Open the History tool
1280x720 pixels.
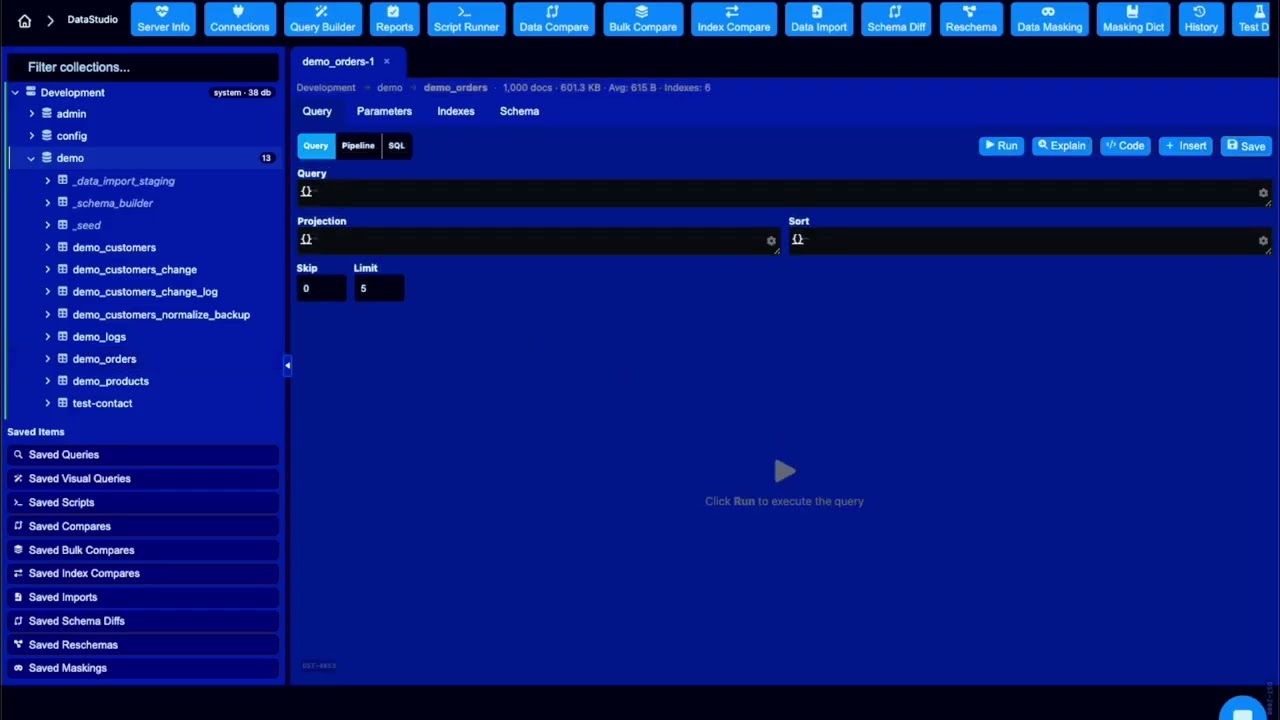1201,19
